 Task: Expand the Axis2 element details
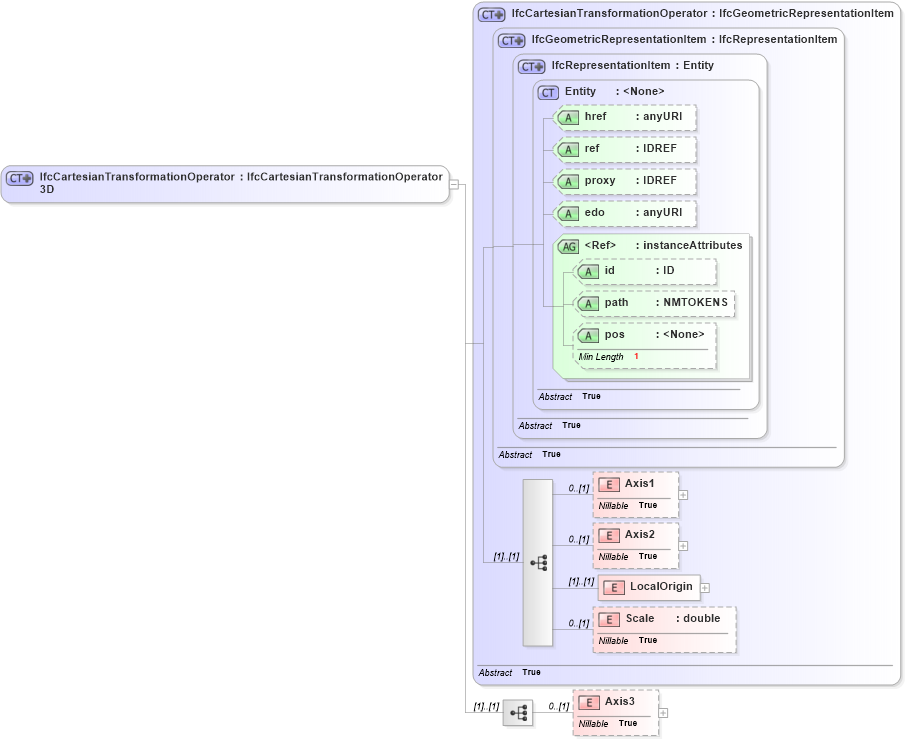[682, 545]
